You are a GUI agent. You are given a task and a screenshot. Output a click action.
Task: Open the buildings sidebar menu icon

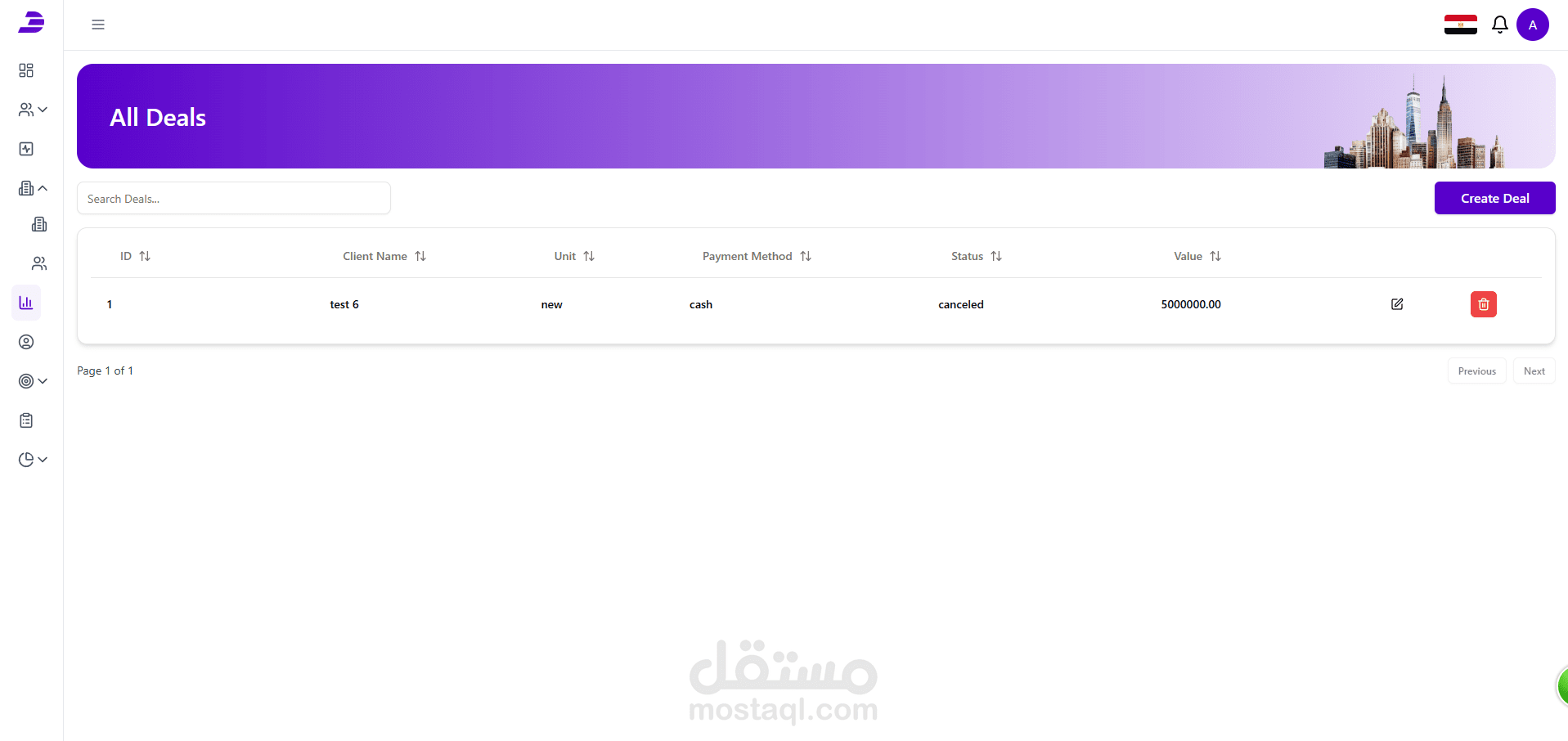[x=26, y=188]
